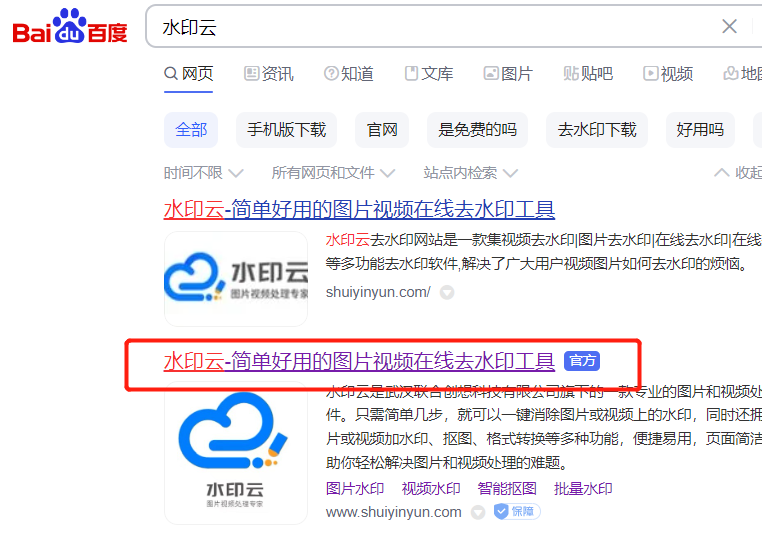Switch to the 资讯 tab
762x539 pixels.
pos(268,74)
